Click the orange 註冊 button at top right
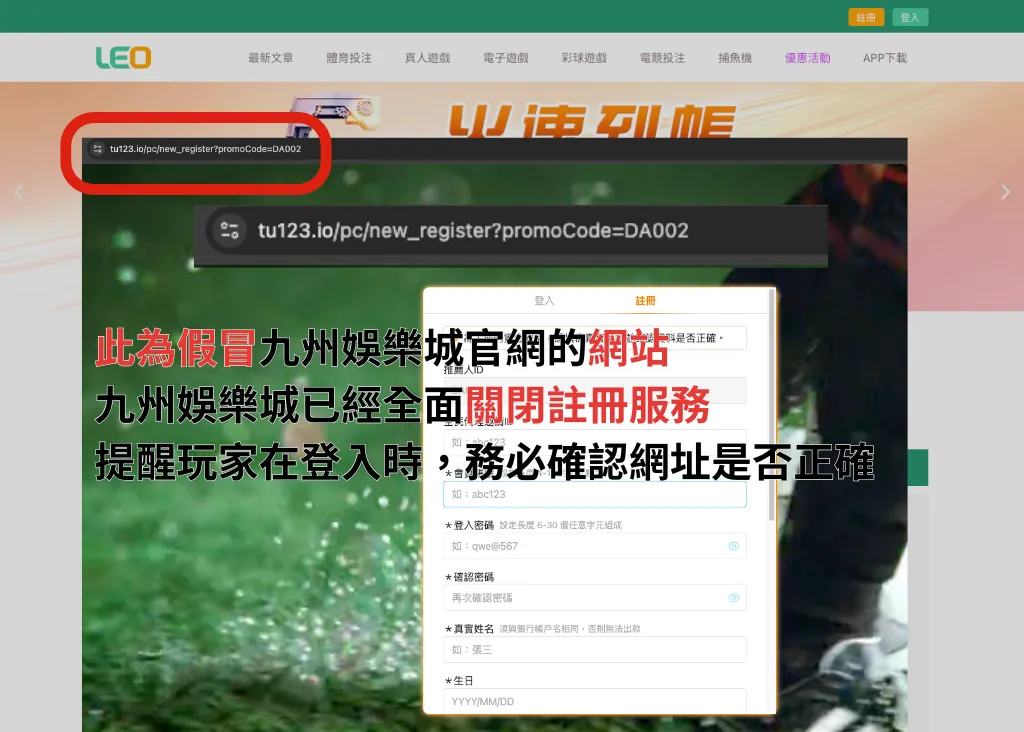 (x=866, y=17)
